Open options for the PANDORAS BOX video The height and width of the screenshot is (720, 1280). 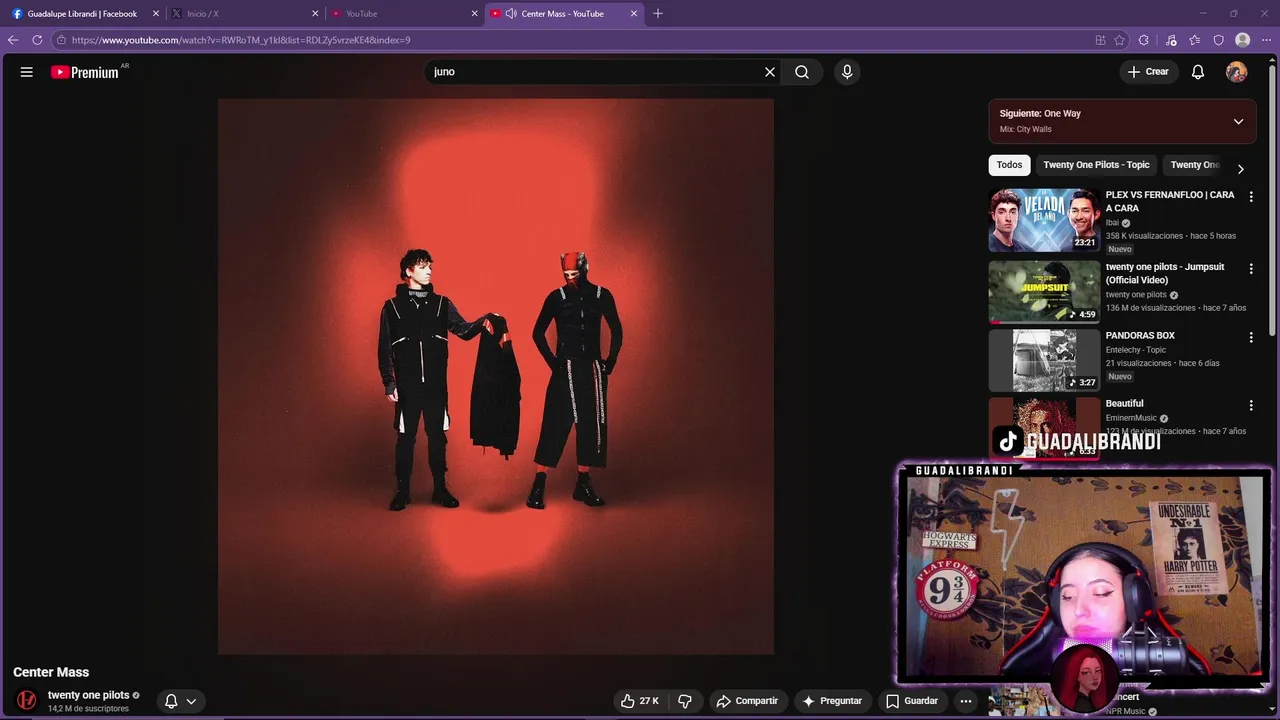(1251, 338)
